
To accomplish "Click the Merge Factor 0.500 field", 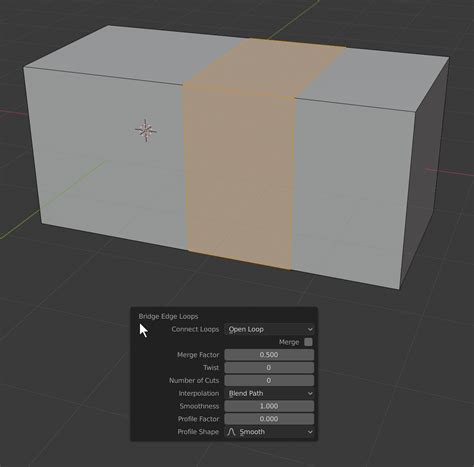I will pyautogui.click(x=269, y=355).
